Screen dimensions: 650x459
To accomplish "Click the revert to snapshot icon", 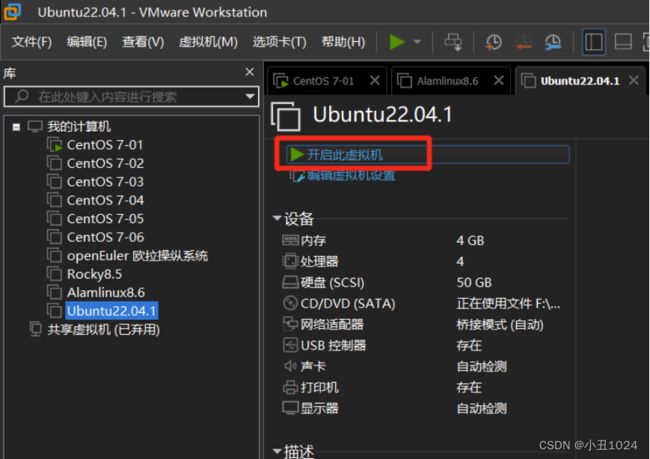I will click(524, 42).
